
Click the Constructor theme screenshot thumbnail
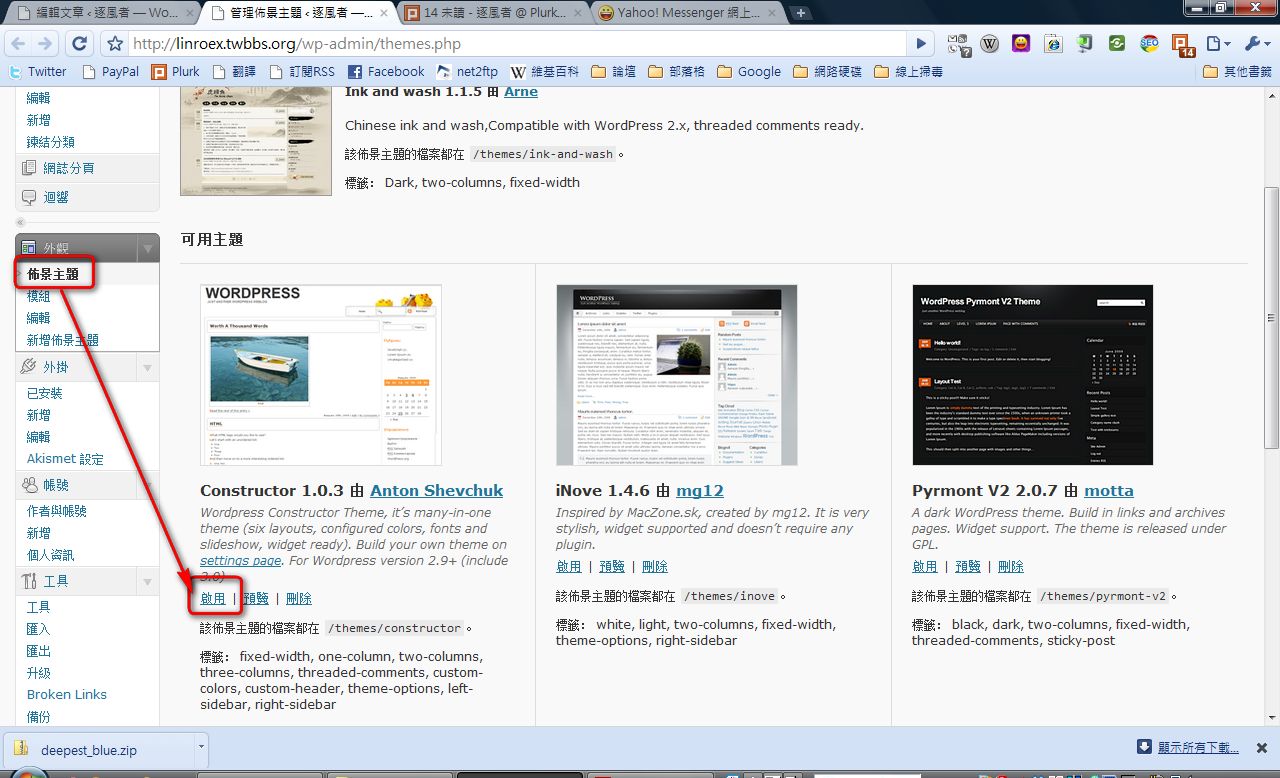pos(321,375)
